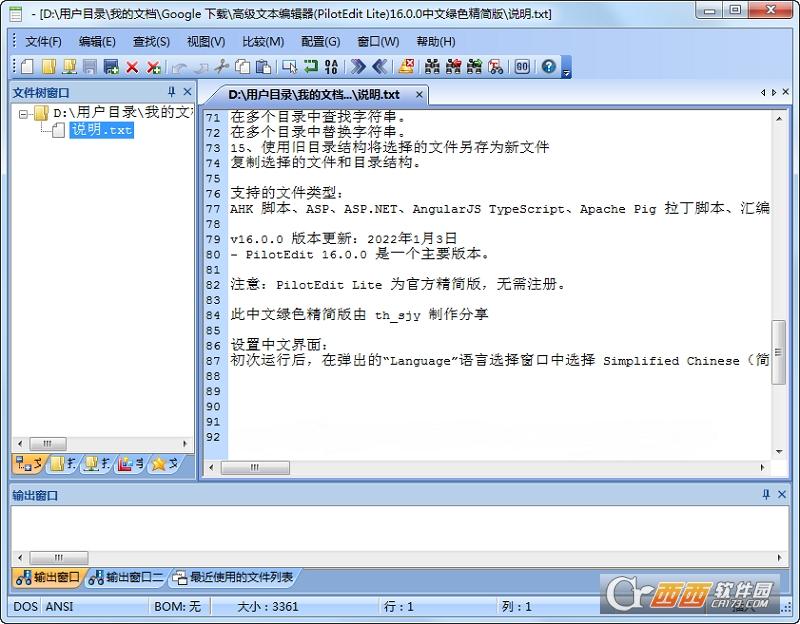This screenshot has width=800, height=624.
Task: Click the editor scroll-down arrow
Action: click(779, 452)
